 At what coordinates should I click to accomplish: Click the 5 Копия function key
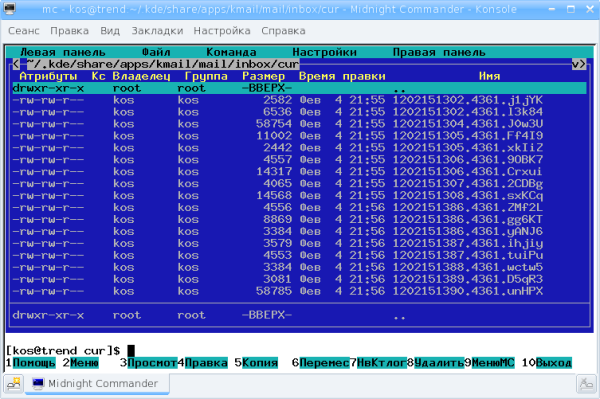pyautogui.click(x=256, y=362)
